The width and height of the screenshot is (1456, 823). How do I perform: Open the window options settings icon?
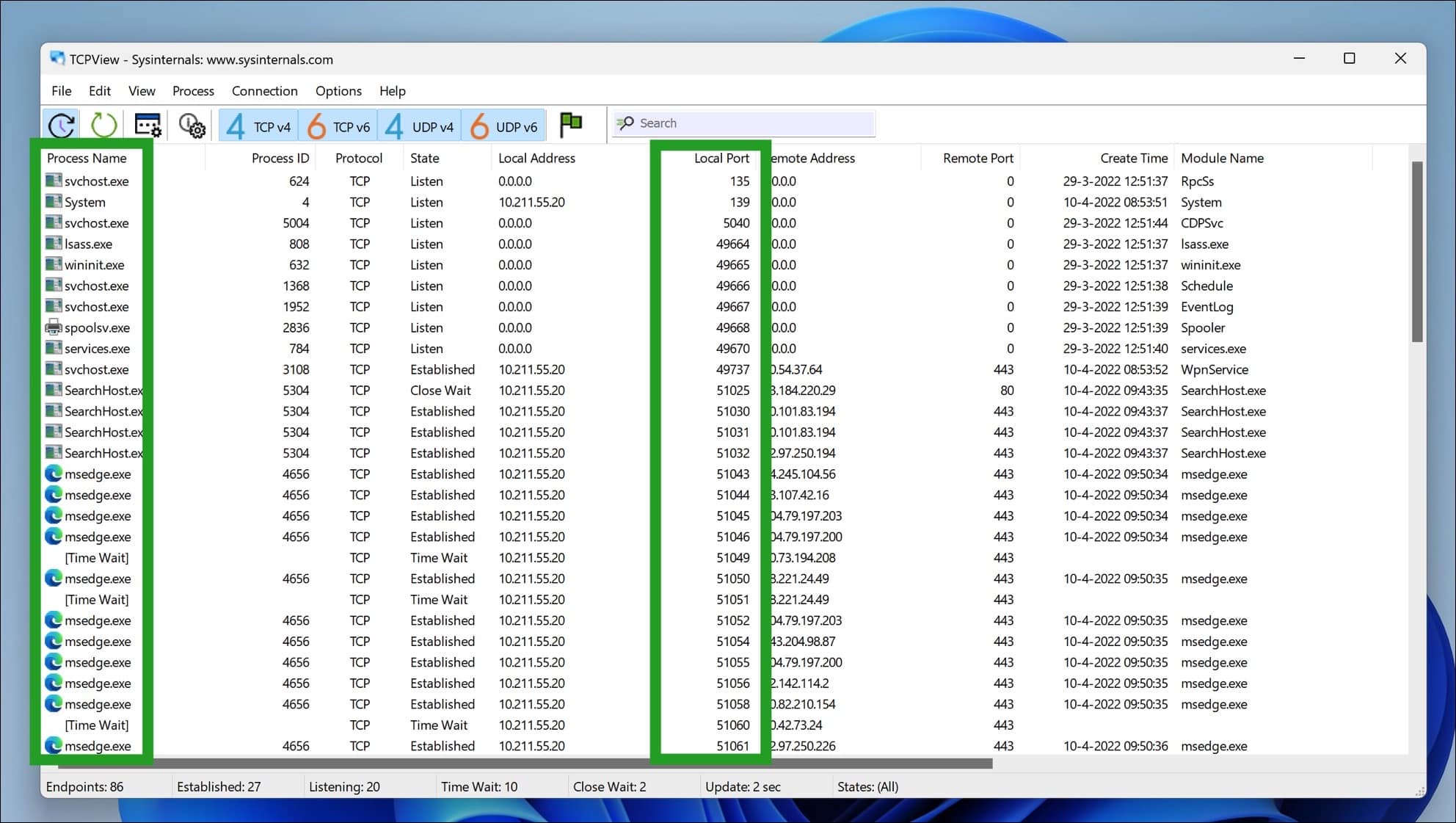coord(148,125)
